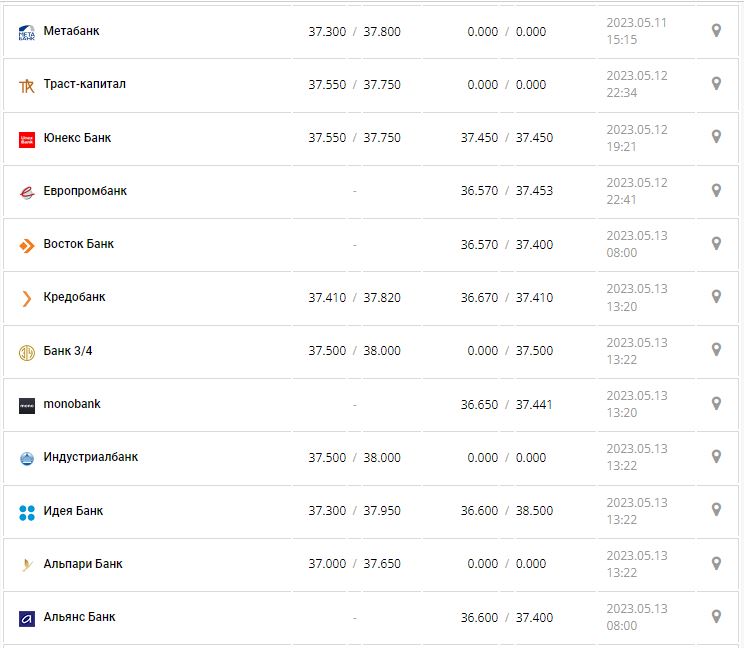
Task: Click the Метабанк logo icon
Action: [x=27, y=33]
